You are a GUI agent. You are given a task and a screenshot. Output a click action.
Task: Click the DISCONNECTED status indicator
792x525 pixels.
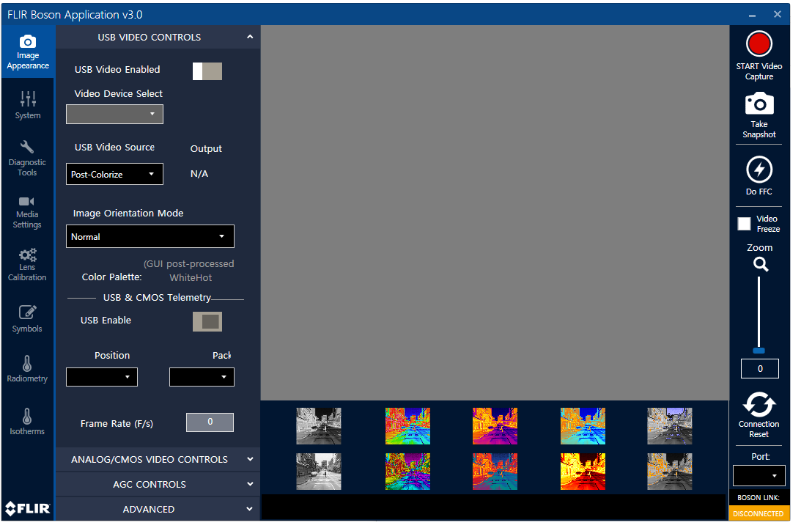[758, 513]
